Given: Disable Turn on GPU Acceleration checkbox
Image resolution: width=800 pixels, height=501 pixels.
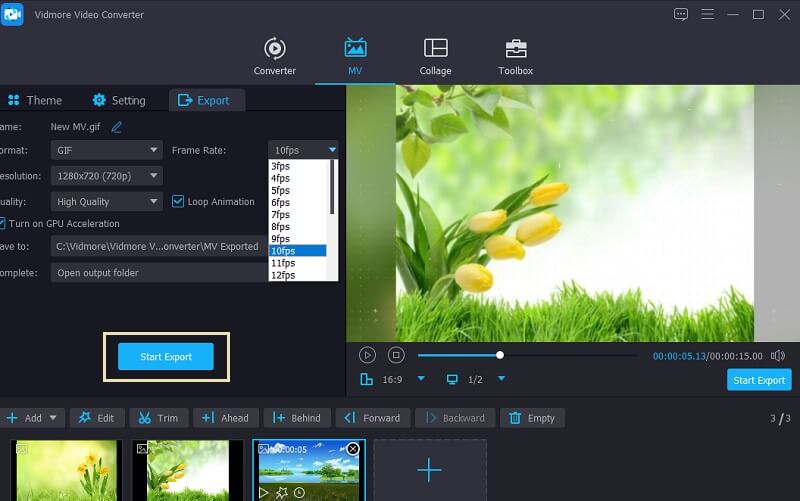Looking at the screenshot, I should point(3,223).
